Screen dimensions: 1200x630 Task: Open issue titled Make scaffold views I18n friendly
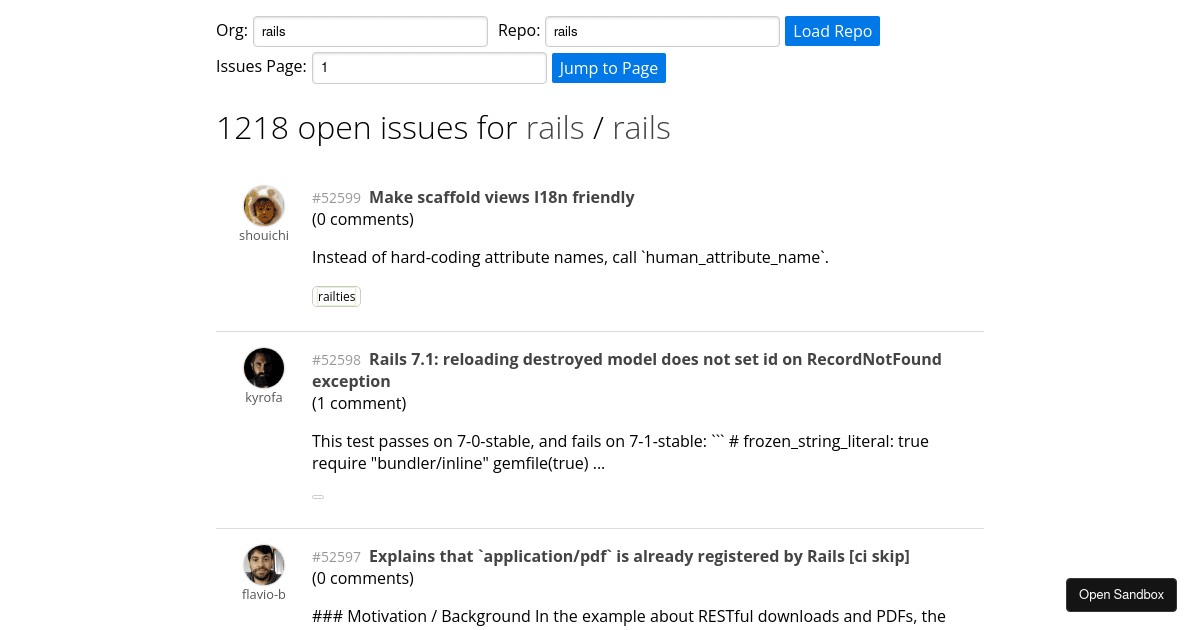[x=501, y=197]
